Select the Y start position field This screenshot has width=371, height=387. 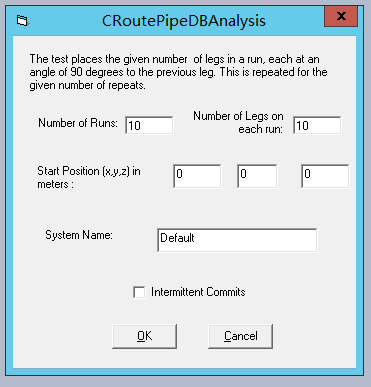pos(257,176)
